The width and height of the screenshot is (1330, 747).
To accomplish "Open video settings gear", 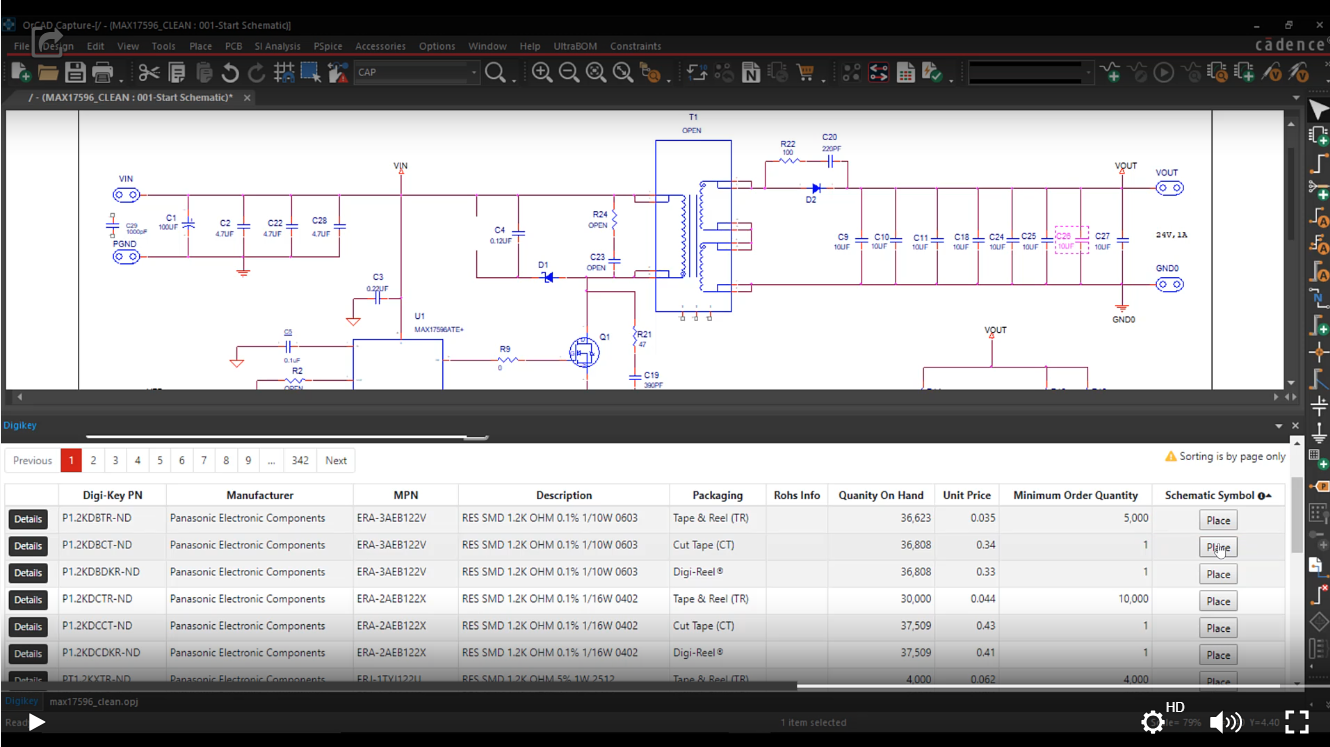I will point(1152,722).
